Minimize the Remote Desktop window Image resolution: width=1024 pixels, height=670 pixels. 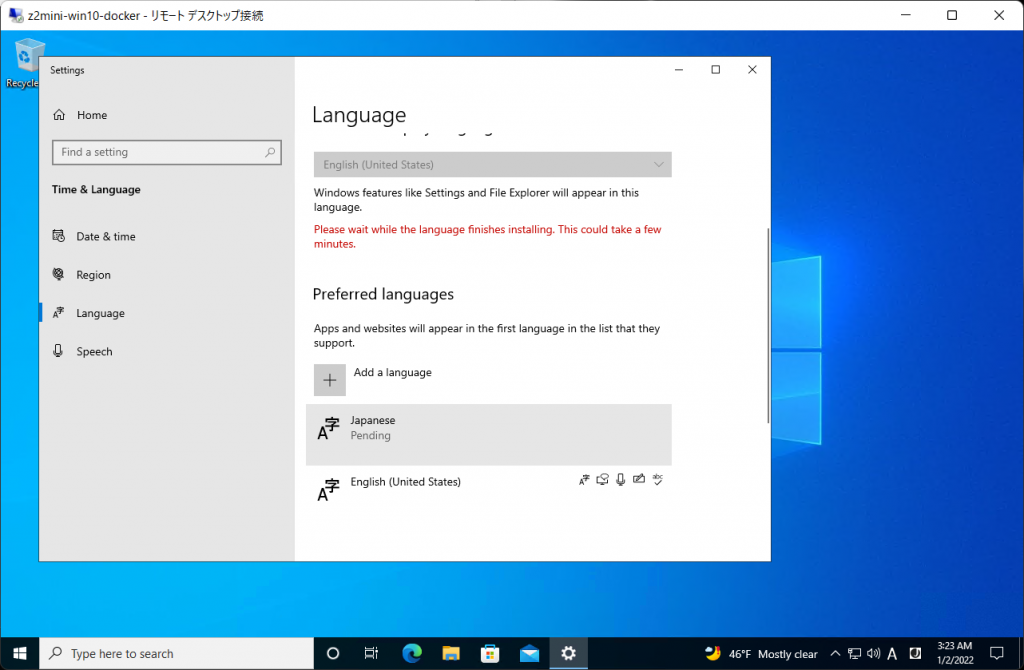coord(906,15)
